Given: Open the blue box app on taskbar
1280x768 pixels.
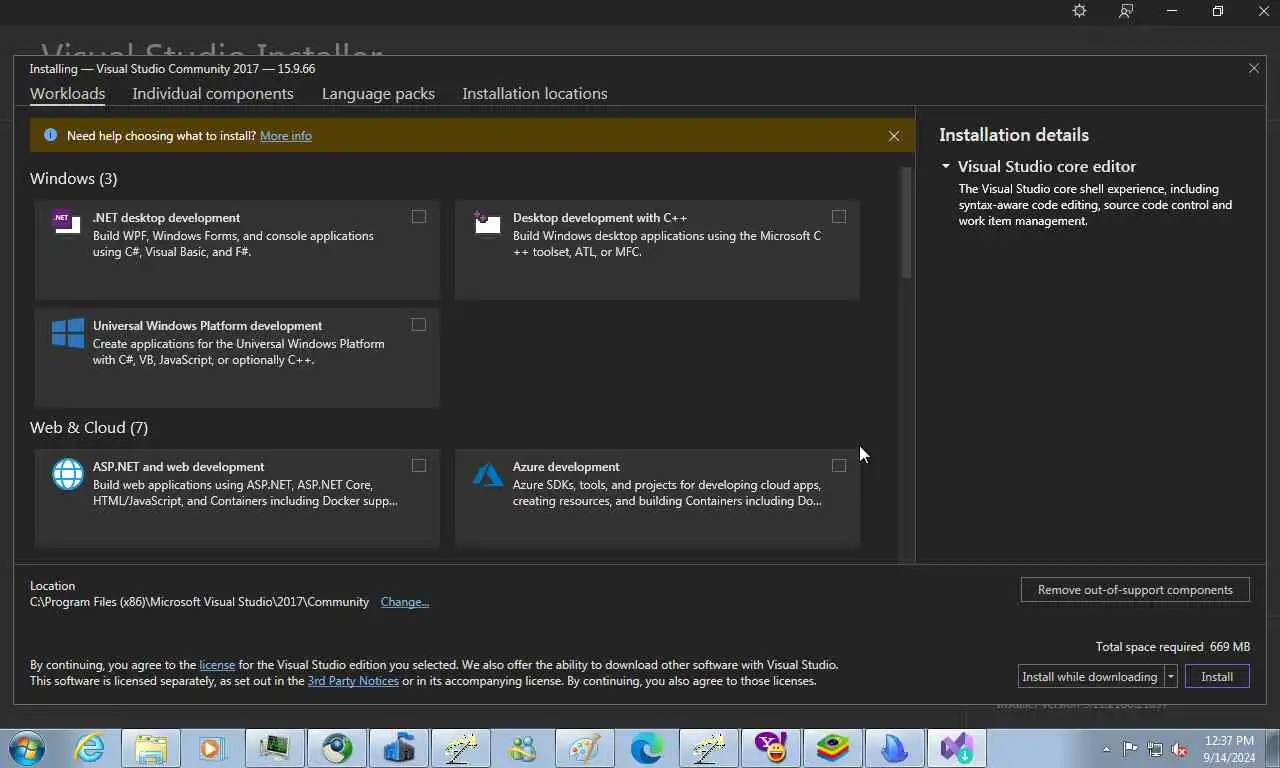Looking at the screenshot, I should 399,748.
